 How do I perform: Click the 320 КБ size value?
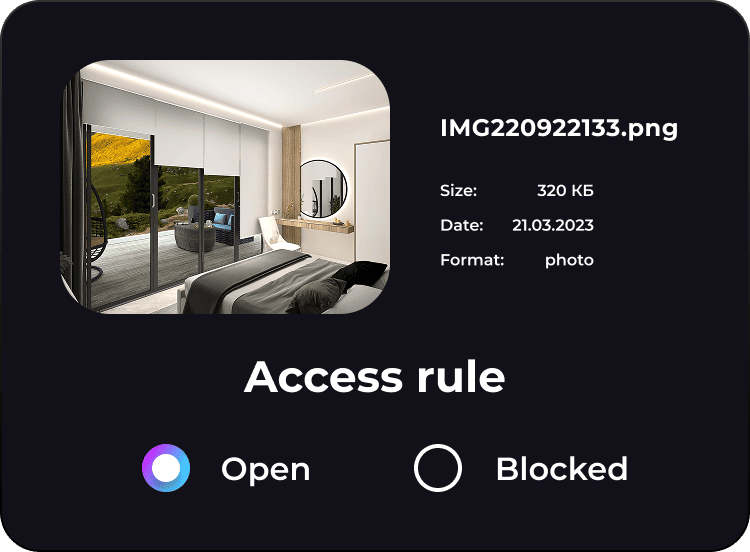565,190
